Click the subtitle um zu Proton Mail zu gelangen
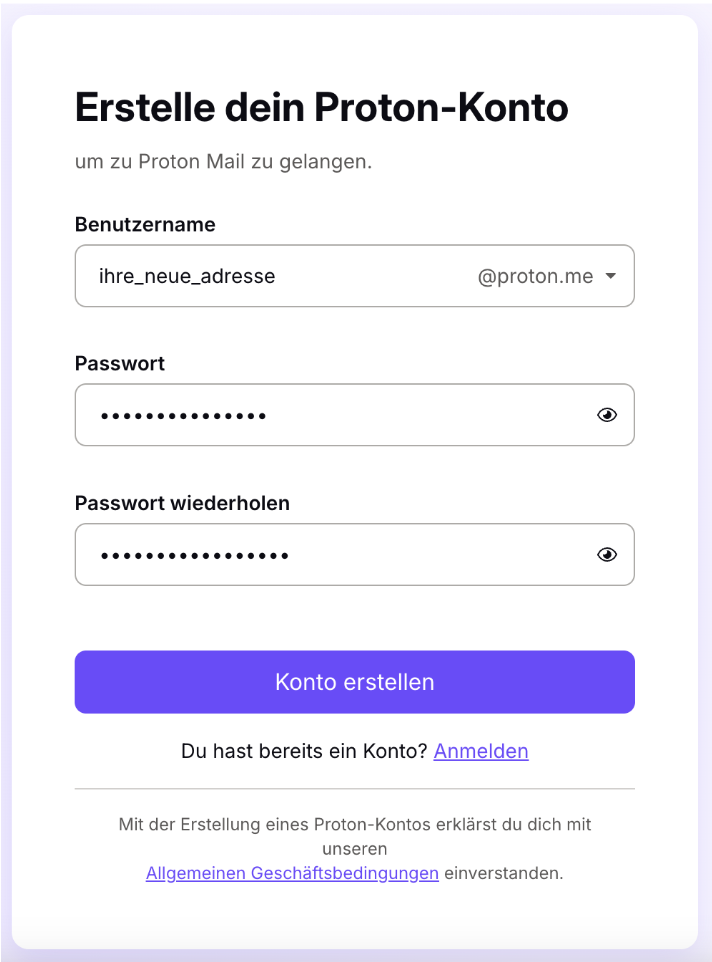712x962 pixels. click(x=223, y=162)
